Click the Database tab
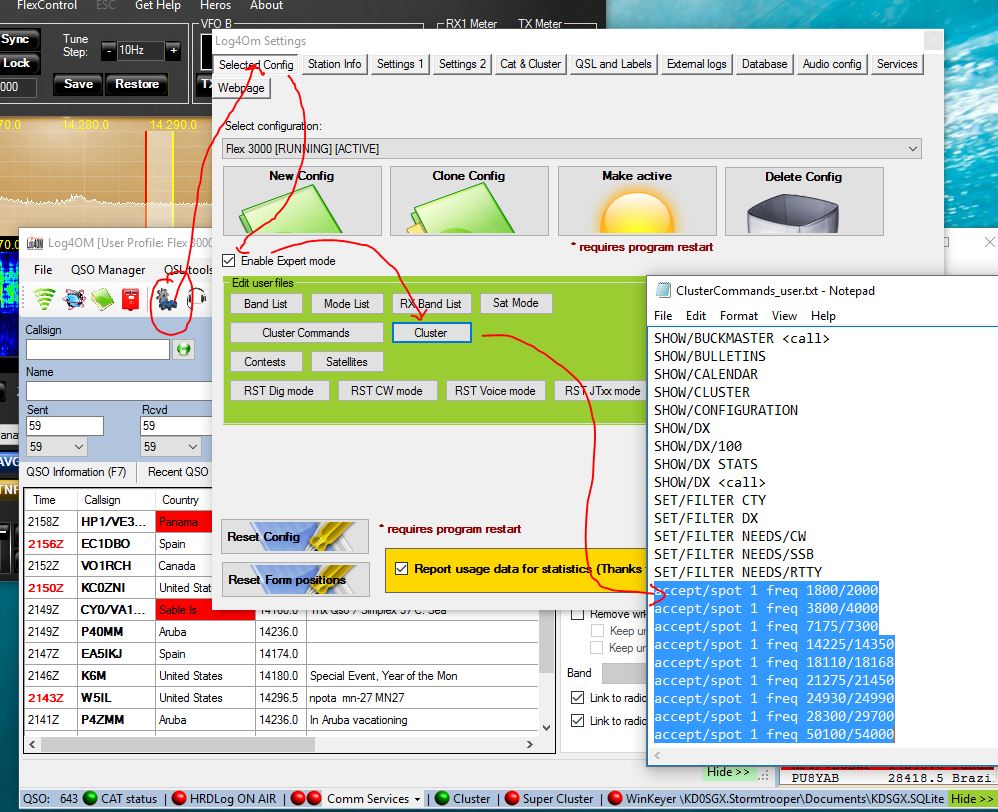The width and height of the screenshot is (998, 812). click(764, 64)
